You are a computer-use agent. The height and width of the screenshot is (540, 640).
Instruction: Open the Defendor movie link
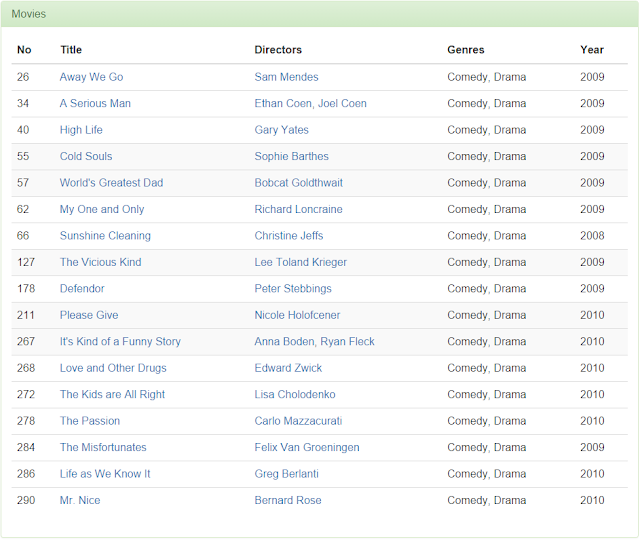[82, 289]
